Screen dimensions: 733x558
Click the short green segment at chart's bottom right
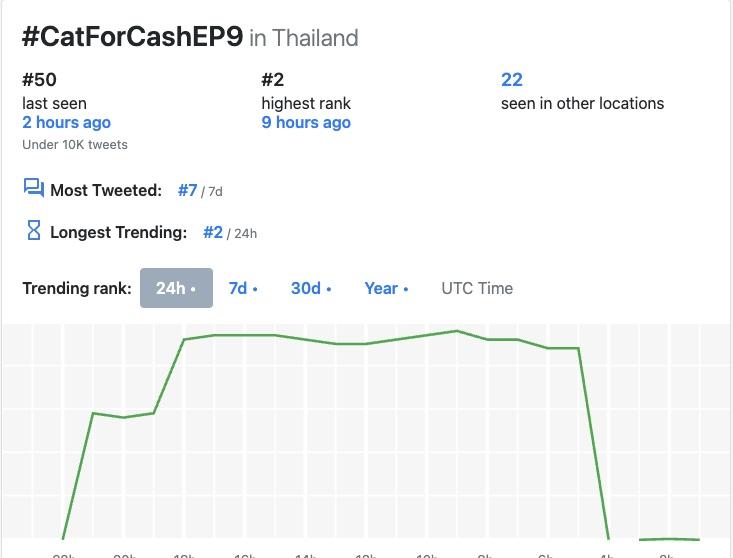(669, 539)
